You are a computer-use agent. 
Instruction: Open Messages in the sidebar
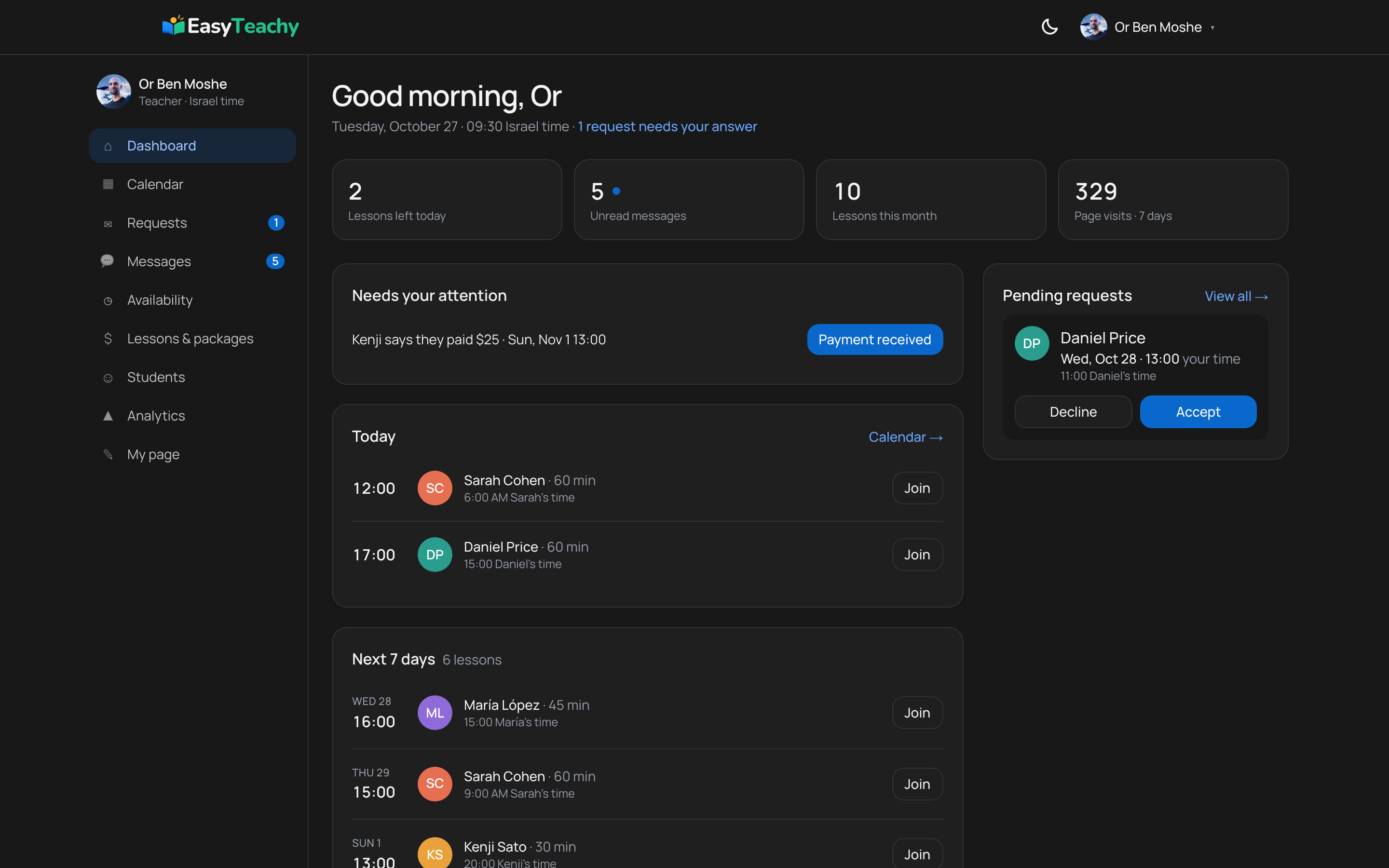point(192,261)
